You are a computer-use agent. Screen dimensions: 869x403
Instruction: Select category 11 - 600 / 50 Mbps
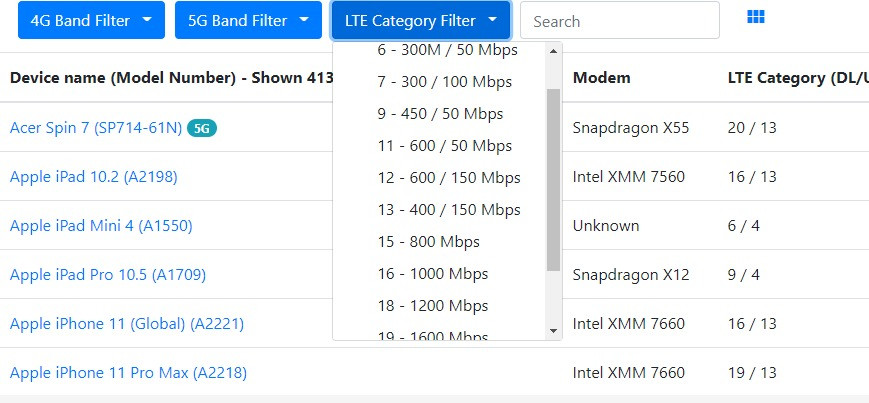(x=444, y=146)
